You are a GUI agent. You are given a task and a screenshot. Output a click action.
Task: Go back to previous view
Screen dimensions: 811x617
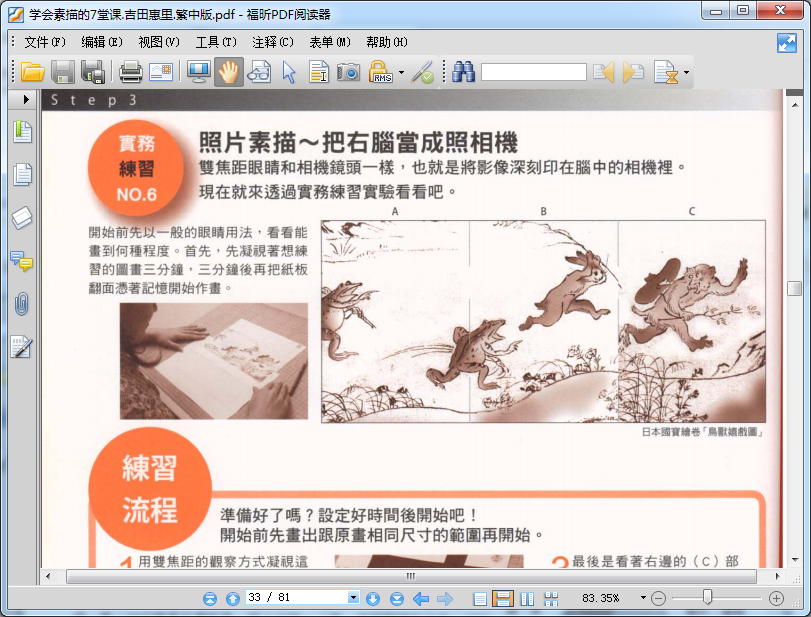[422, 599]
